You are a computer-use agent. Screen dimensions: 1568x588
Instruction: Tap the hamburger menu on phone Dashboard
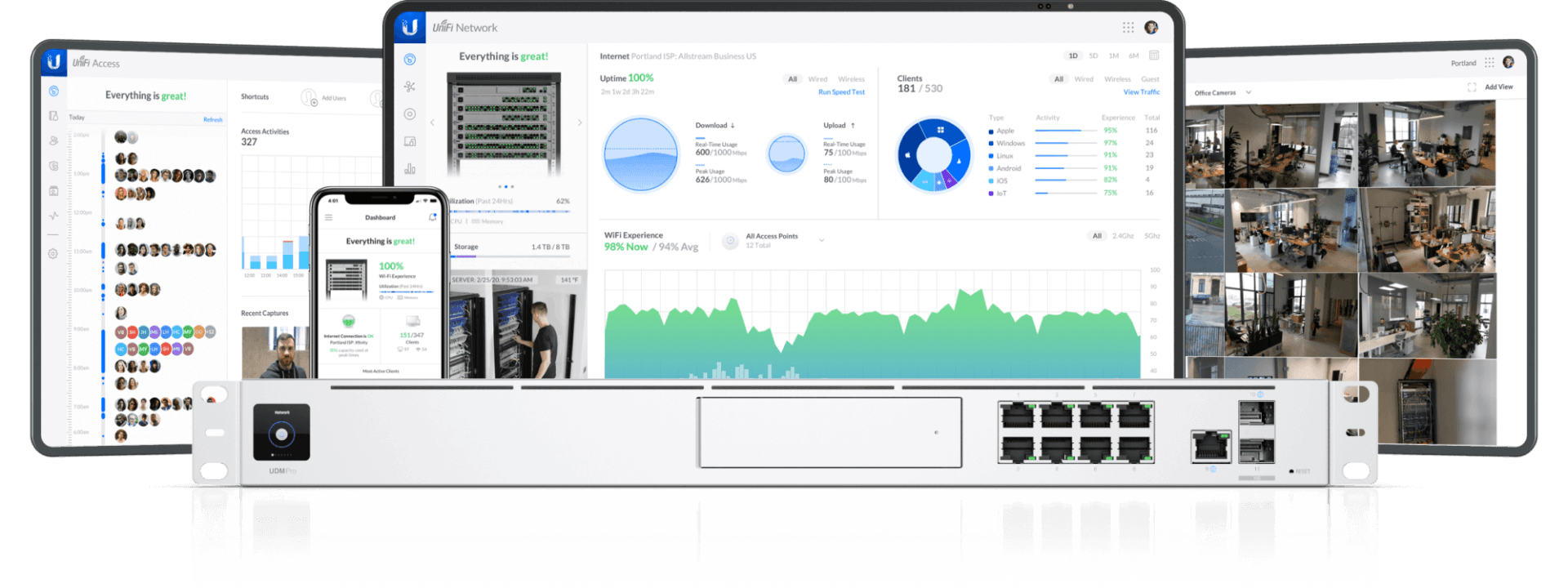click(x=329, y=217)
